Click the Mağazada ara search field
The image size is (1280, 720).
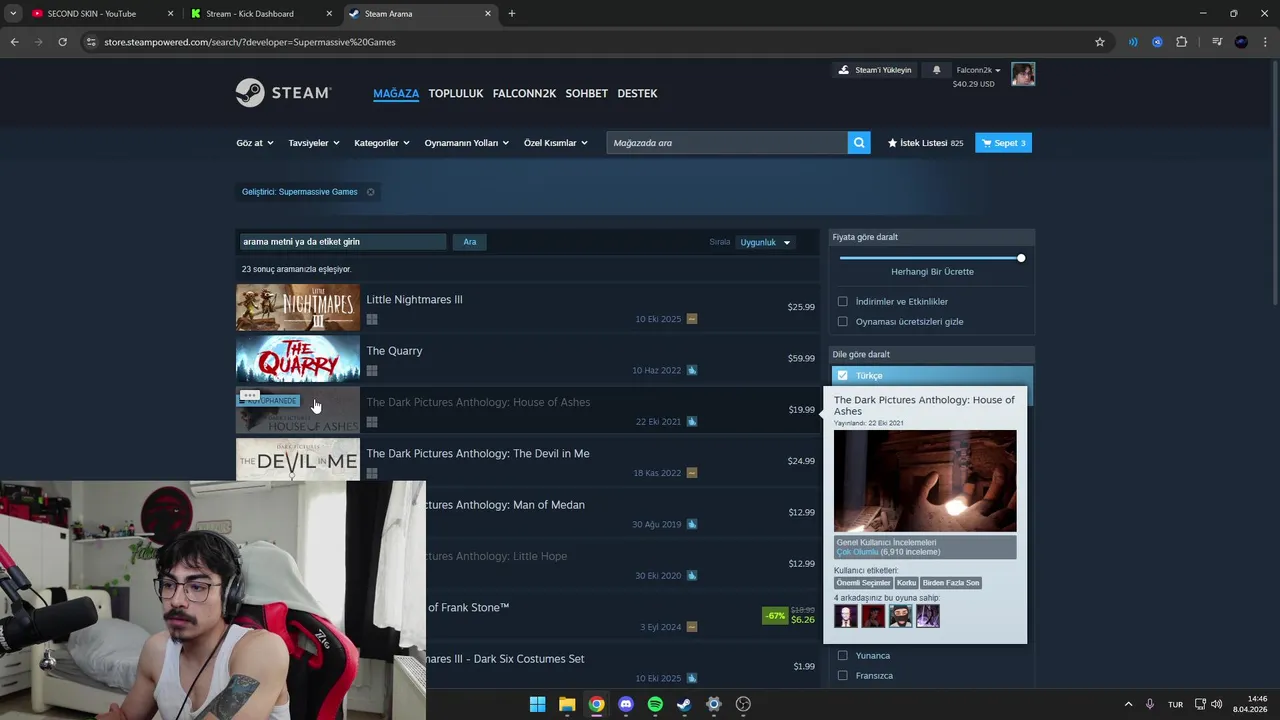(727, 143)
